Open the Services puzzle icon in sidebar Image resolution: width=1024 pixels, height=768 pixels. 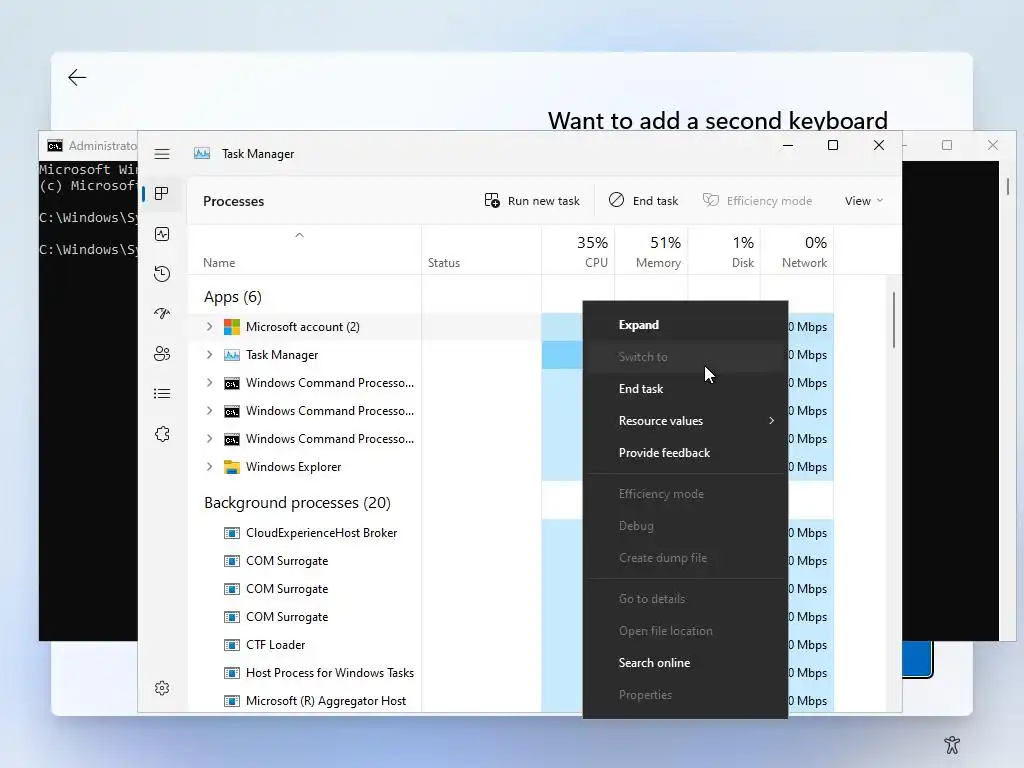tap(162, 434)
